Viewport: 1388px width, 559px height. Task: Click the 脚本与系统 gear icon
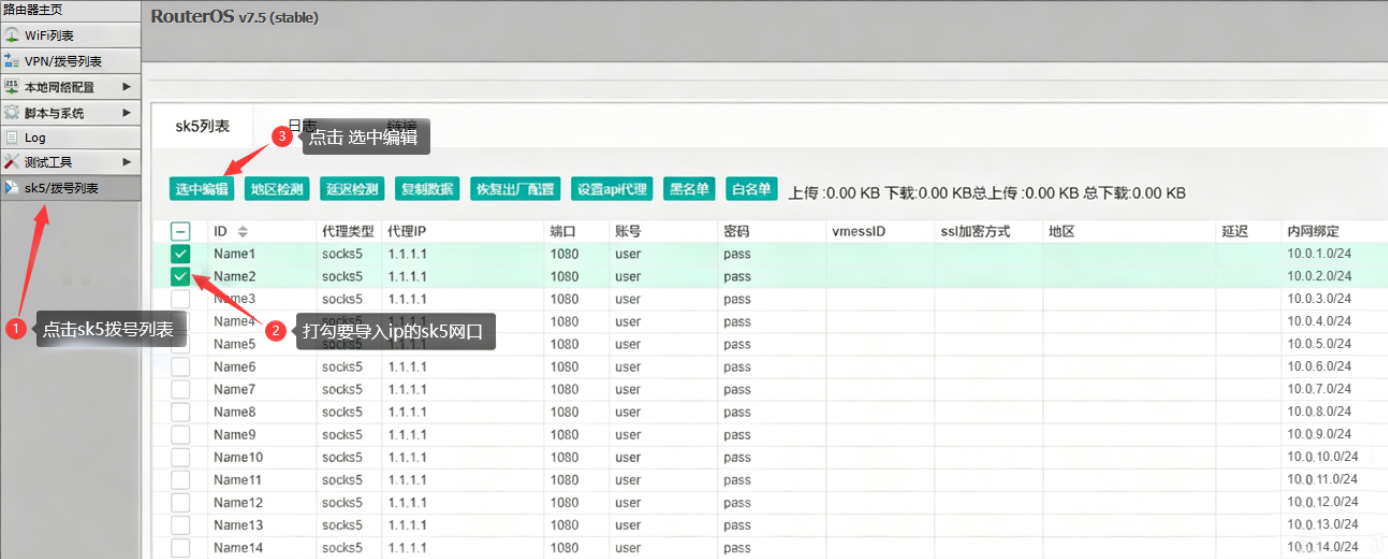[x=13, y=113]
